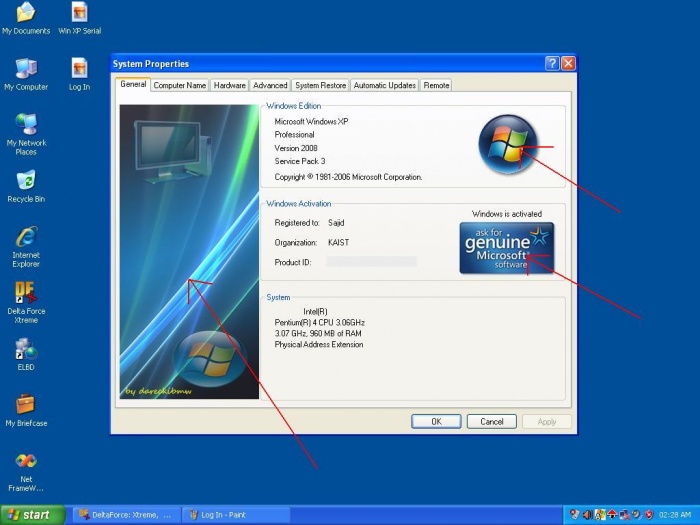Select the Recycle Bin icon
The width and height of the screenshot is (700, 525).
point(26,187)
